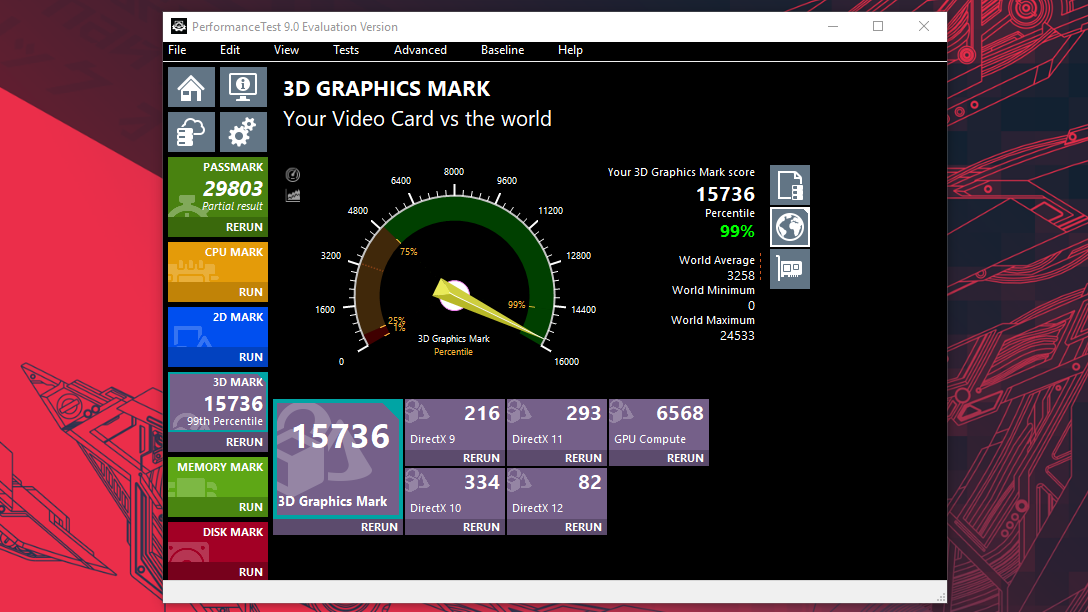
Task: Rerun the 3D Mark sidebar test
Action: pos(218,442)
